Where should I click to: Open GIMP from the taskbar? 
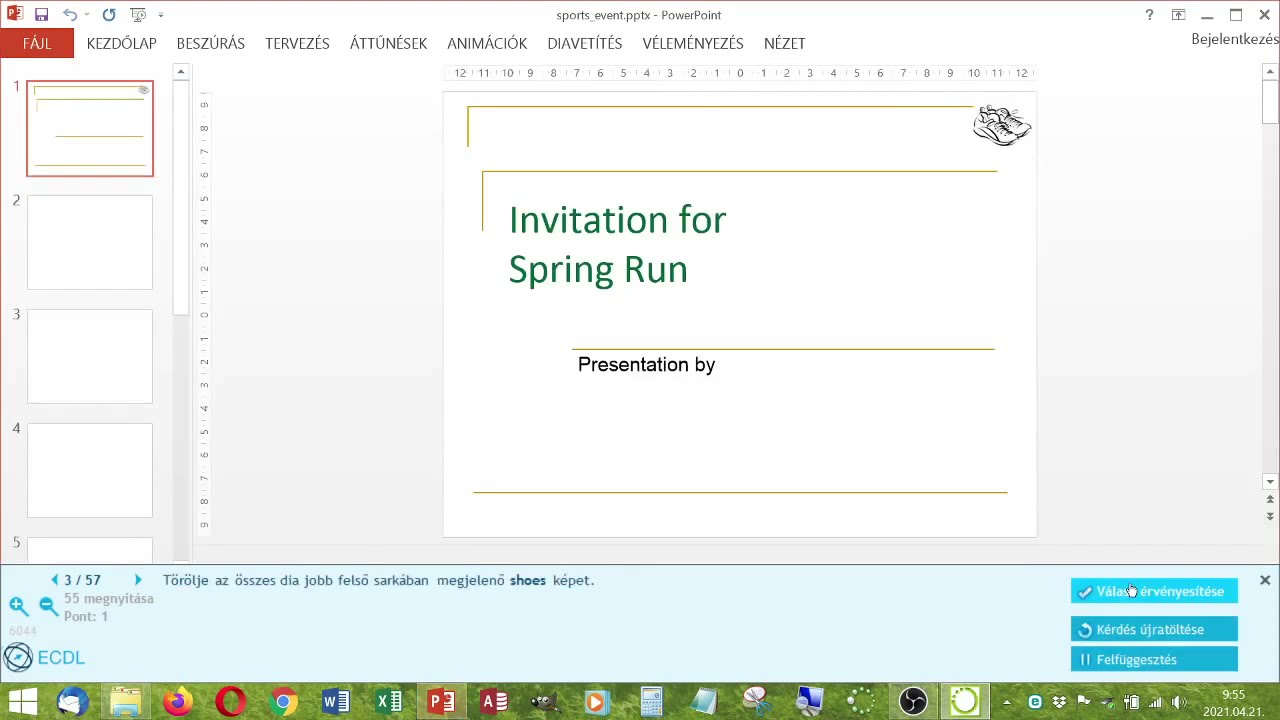click(545, 701)
